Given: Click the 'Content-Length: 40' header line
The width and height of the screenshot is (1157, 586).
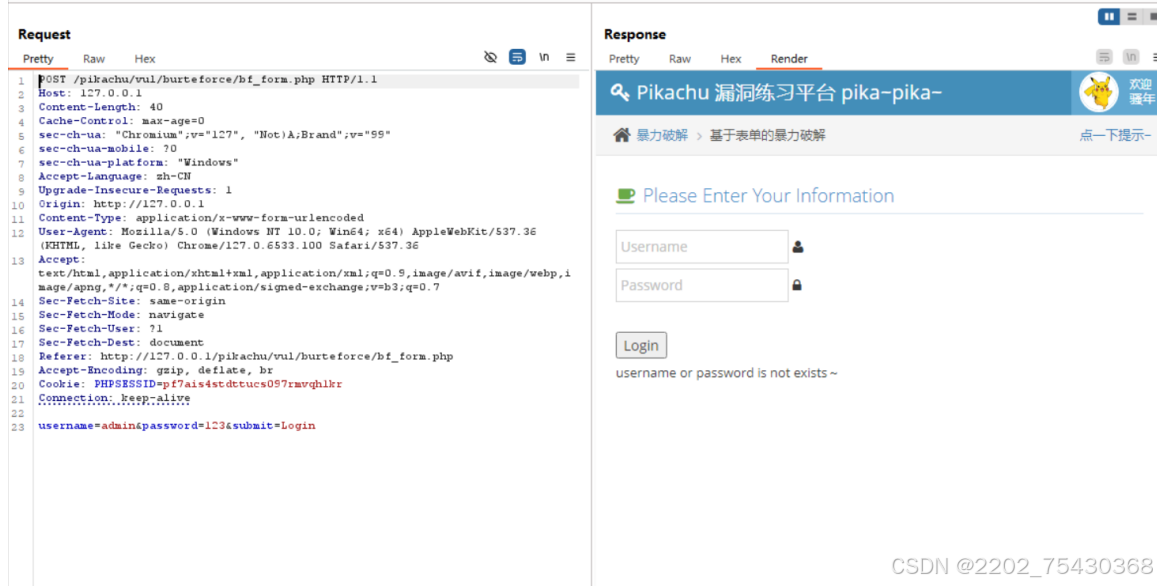Looking at the screenshot, I should point(100,107).
